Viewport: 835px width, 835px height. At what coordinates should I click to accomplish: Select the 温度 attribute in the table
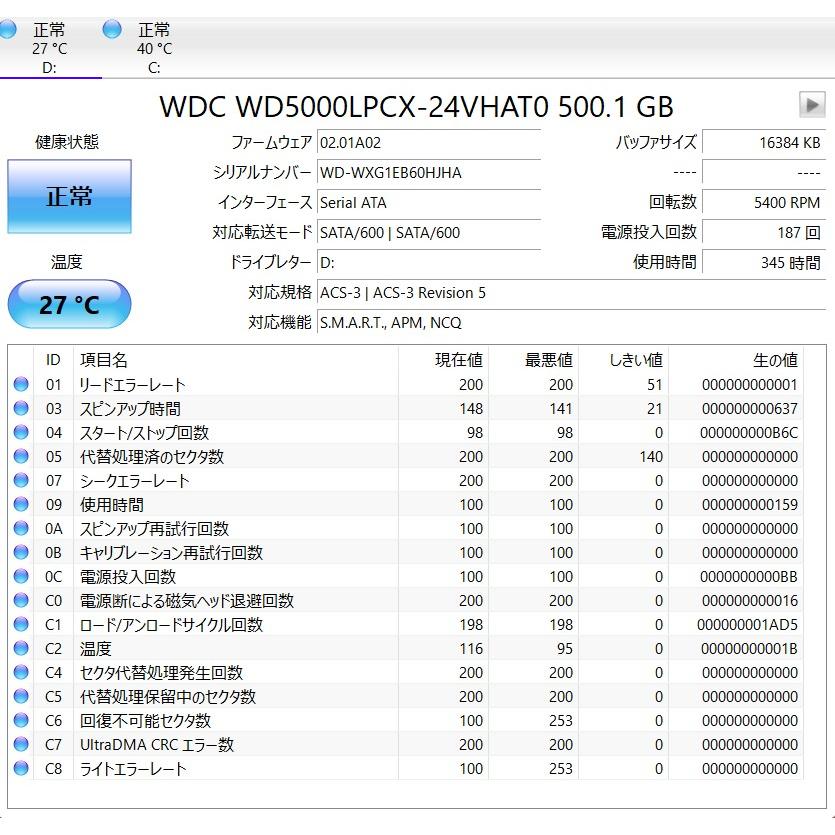click(x=96, y=649)
